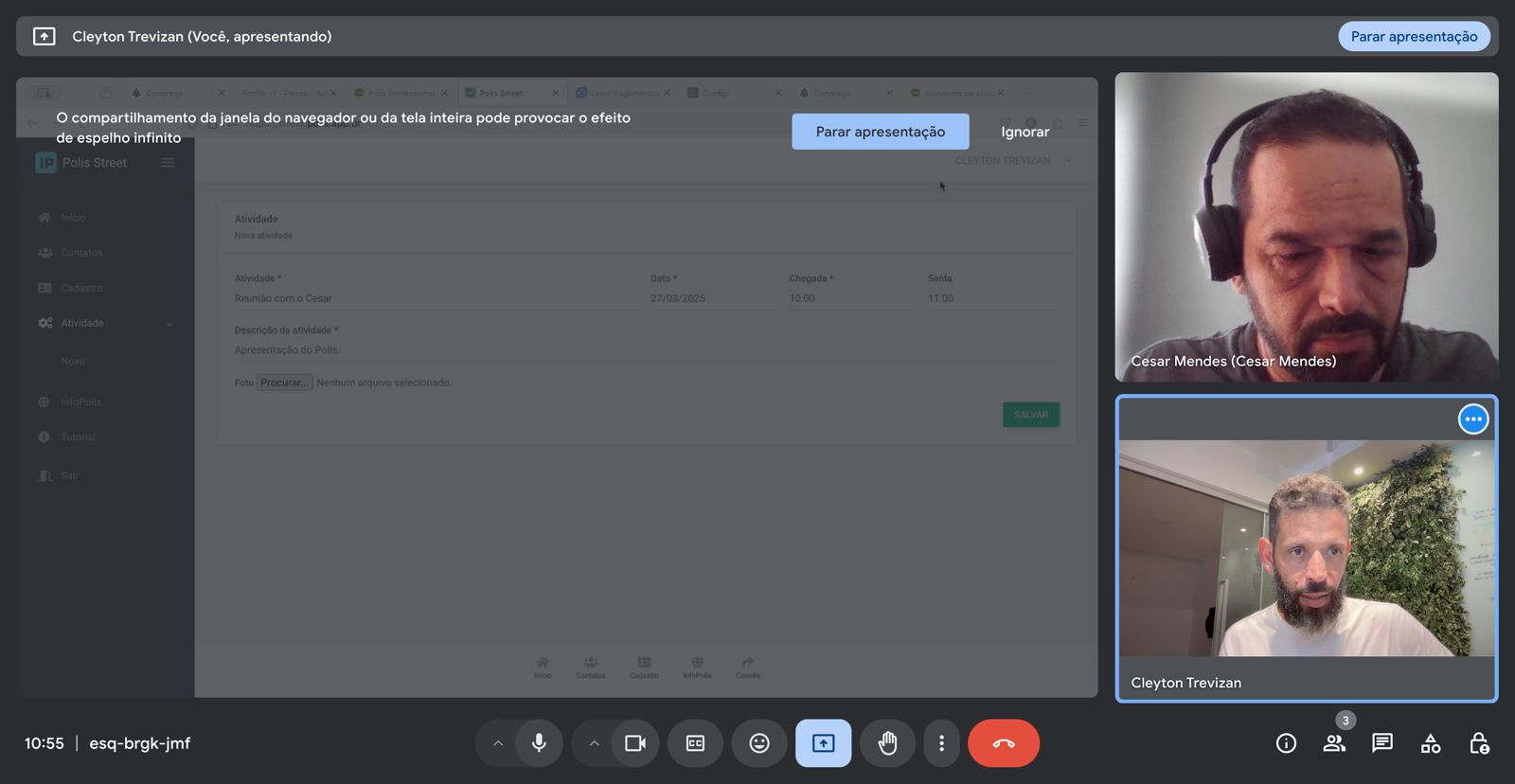This screenshot has width=1515, height=784.
Task: Click Parar apresentação in warning banner
Action: pyautogui.click(x=880, y=132)
